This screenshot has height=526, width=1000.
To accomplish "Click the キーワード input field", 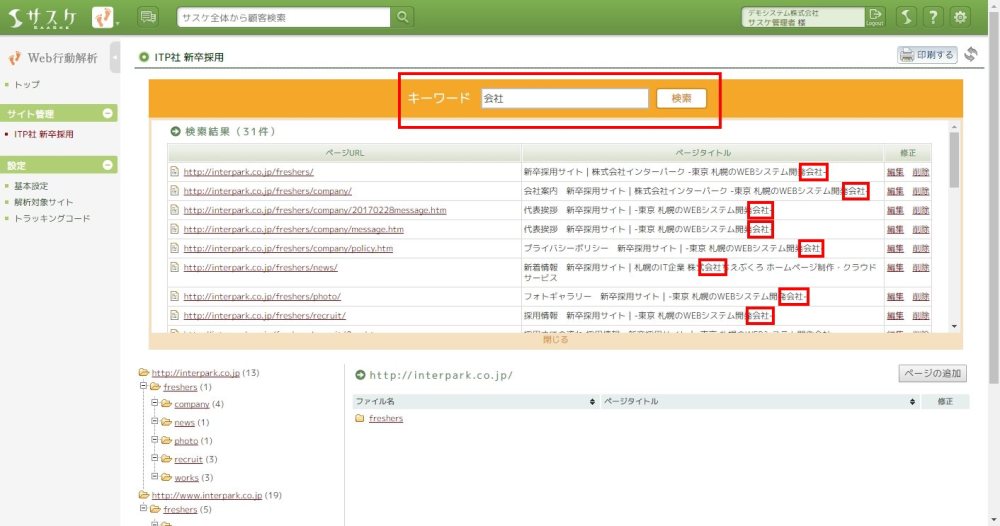I will (x=564, y=98).
